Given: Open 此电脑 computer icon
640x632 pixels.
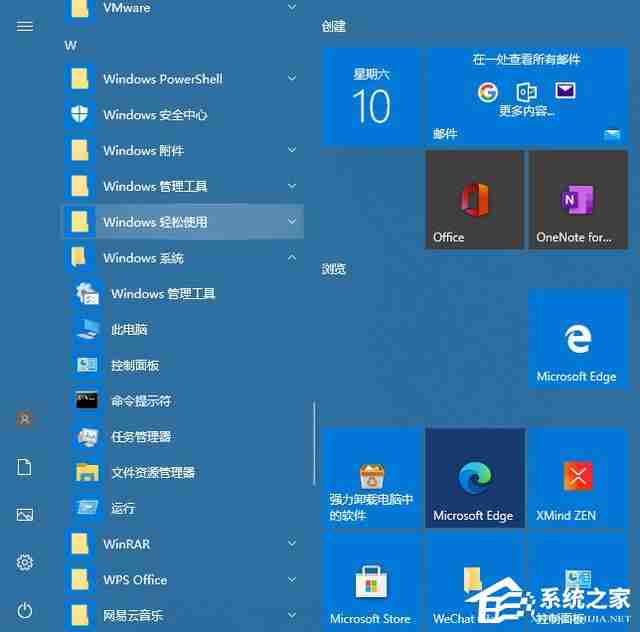Looking at the screenshot, I should [x=87, y=329].
